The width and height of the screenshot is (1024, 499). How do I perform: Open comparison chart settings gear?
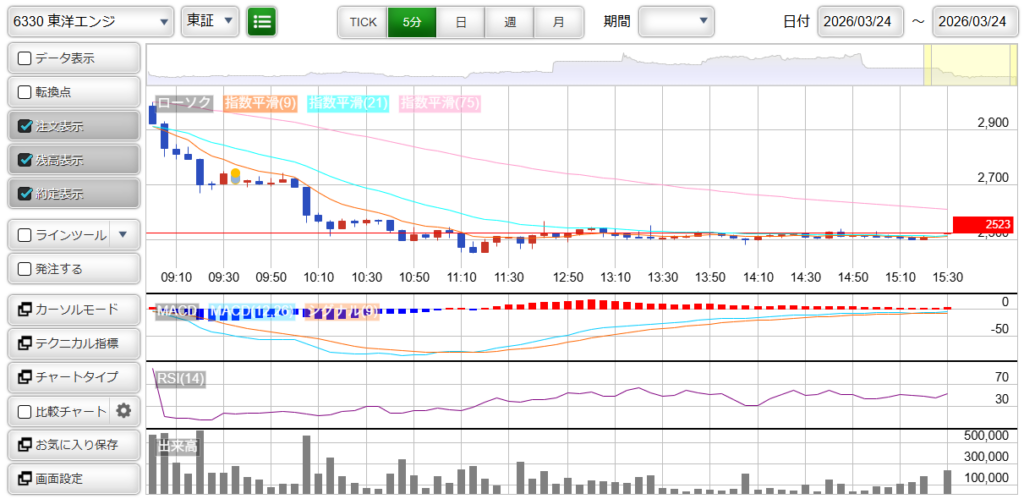[x=124, y=410]
